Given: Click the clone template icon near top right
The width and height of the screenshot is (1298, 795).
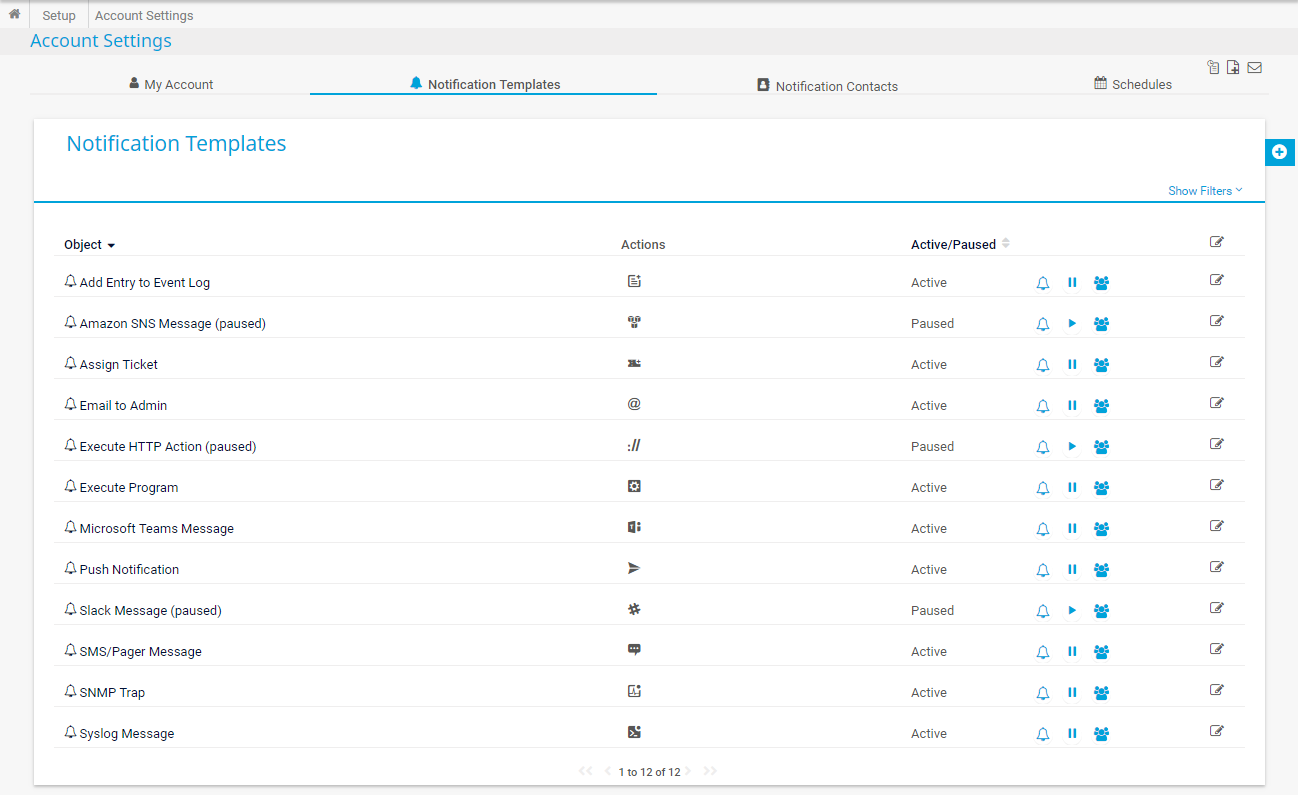Looking at the screenshot, I should [x=1213, y=67].
